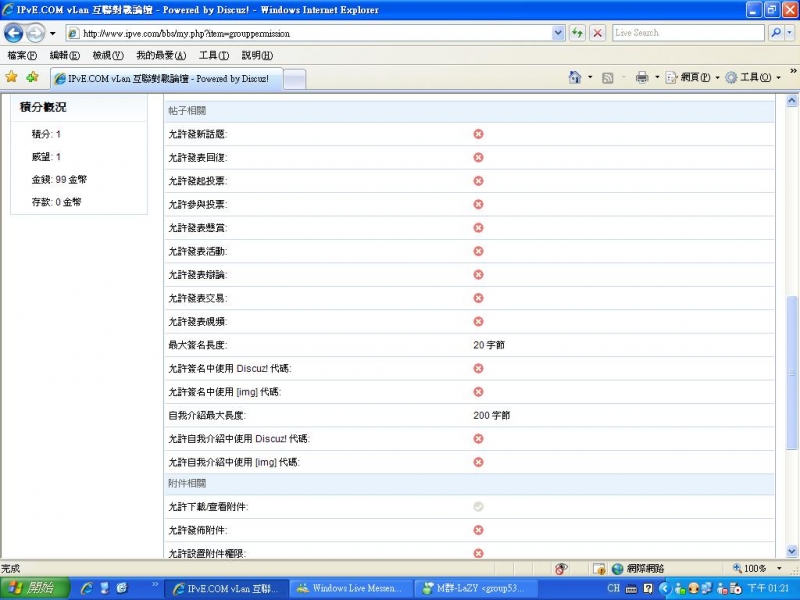Open the 檔案 menu
Screen dimensions: 800x600
click(20, 55)
